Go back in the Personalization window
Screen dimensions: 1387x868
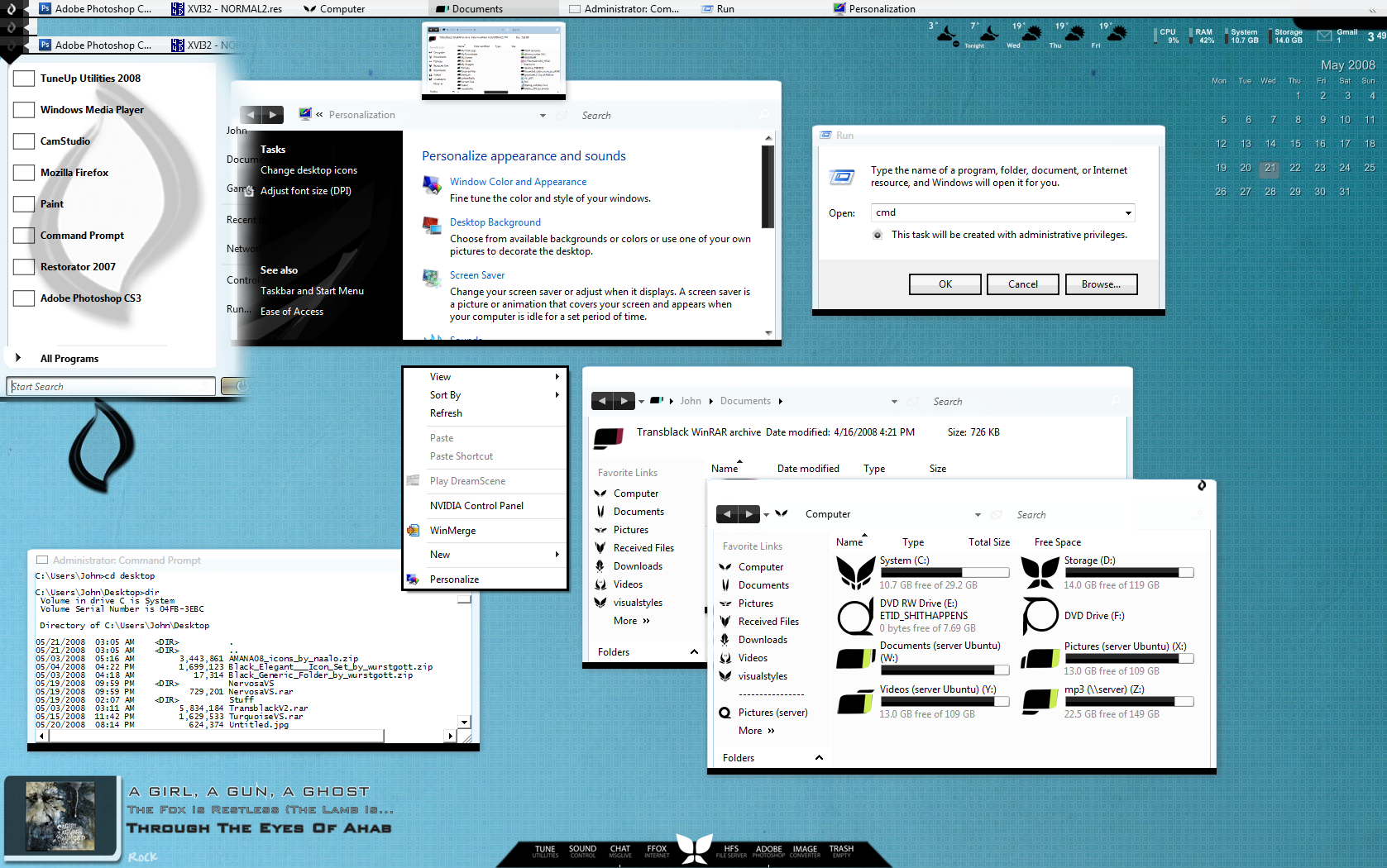point(251,115)
